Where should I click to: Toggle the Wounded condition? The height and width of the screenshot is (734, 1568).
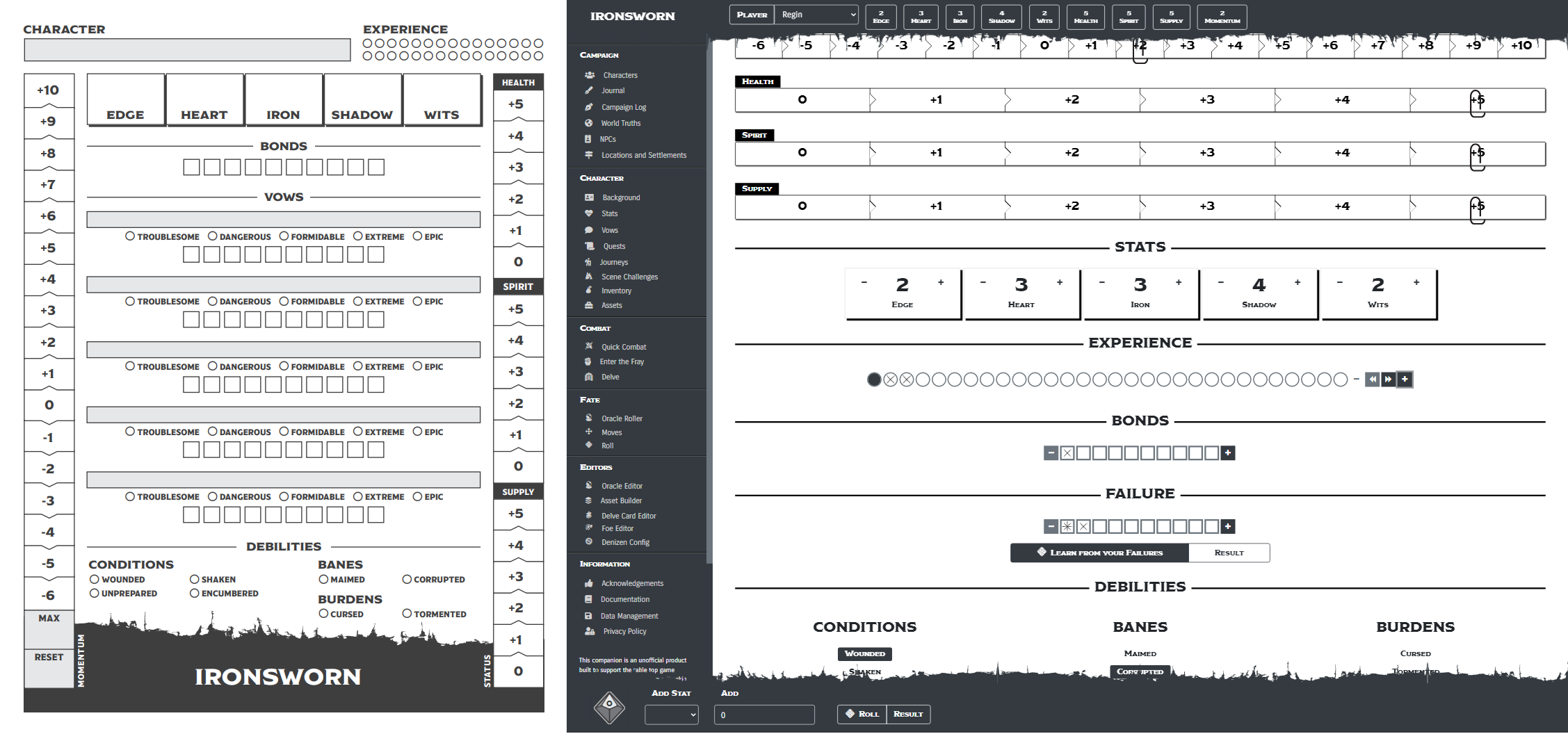864,653
